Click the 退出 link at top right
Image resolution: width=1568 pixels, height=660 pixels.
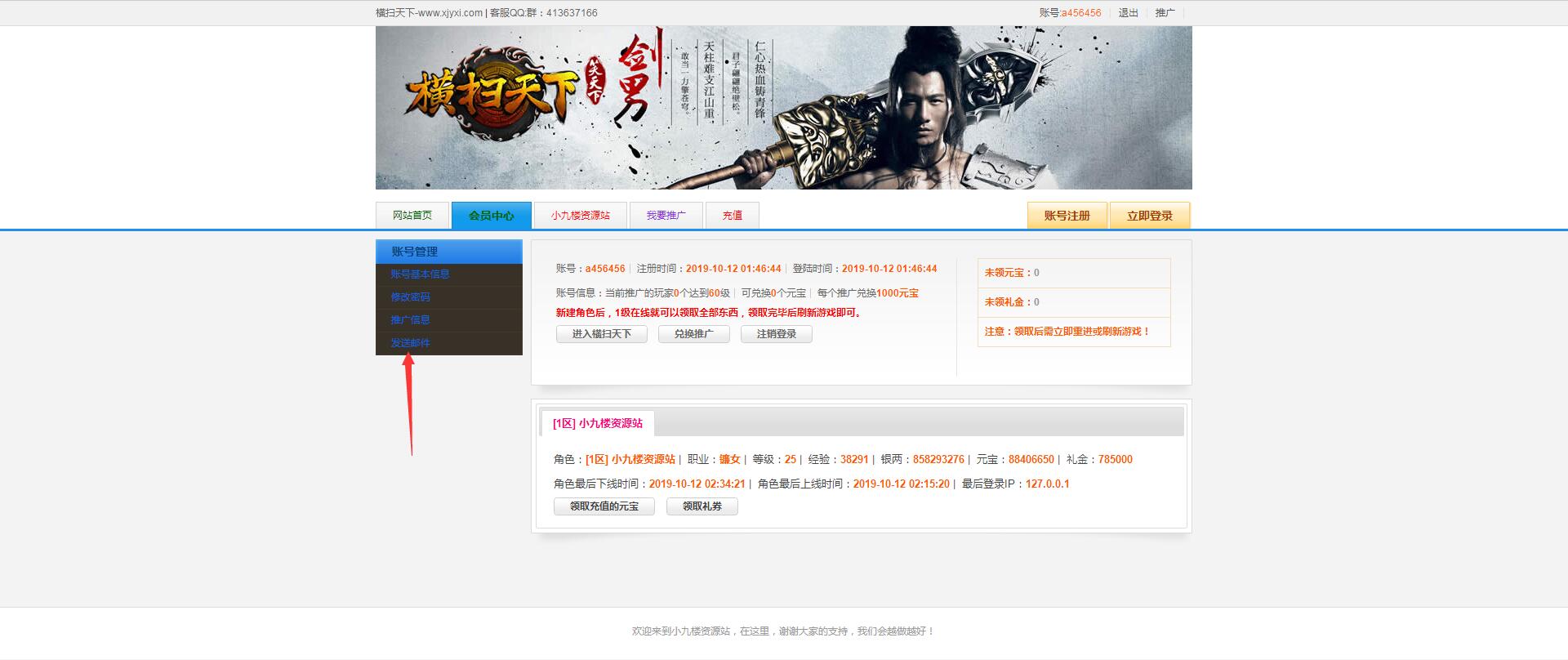(1128, 13)
